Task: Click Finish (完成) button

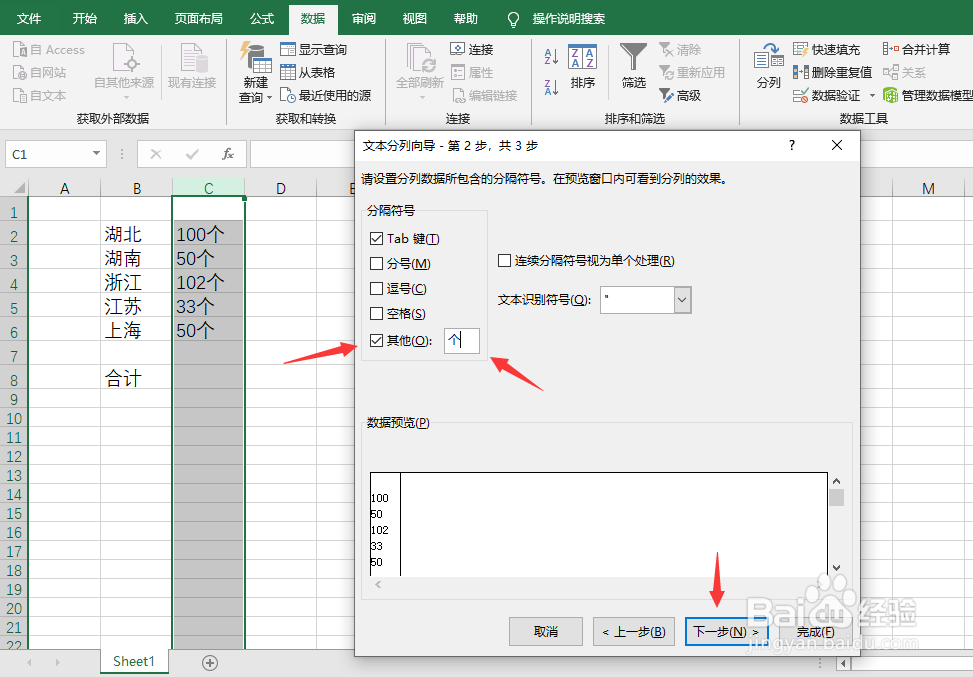Action: pos(815,632)
